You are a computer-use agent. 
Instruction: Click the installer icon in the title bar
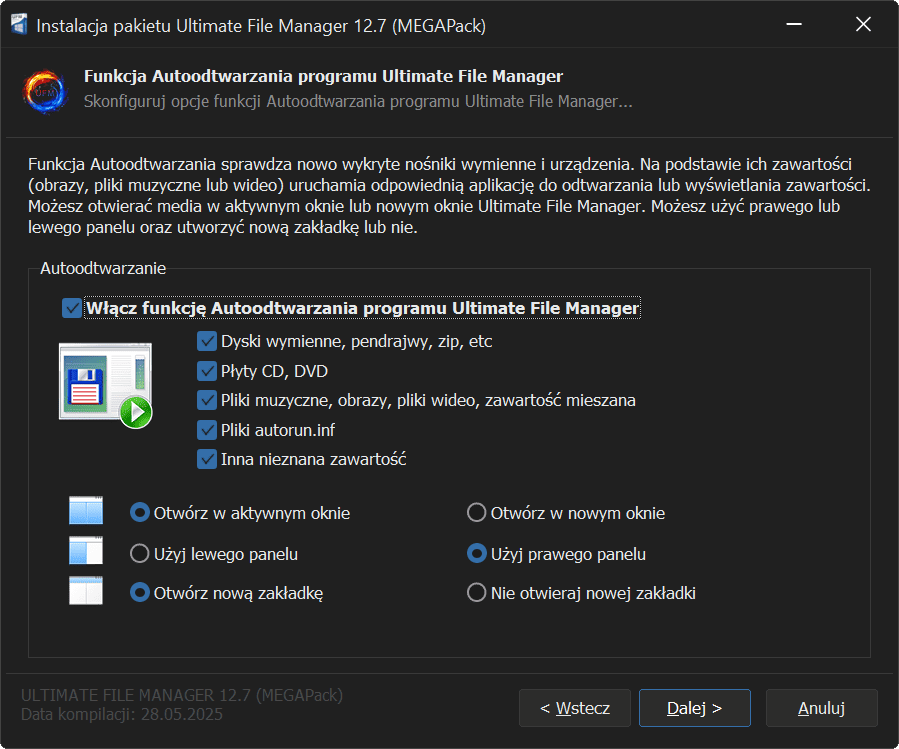click(x=20, y=25)
